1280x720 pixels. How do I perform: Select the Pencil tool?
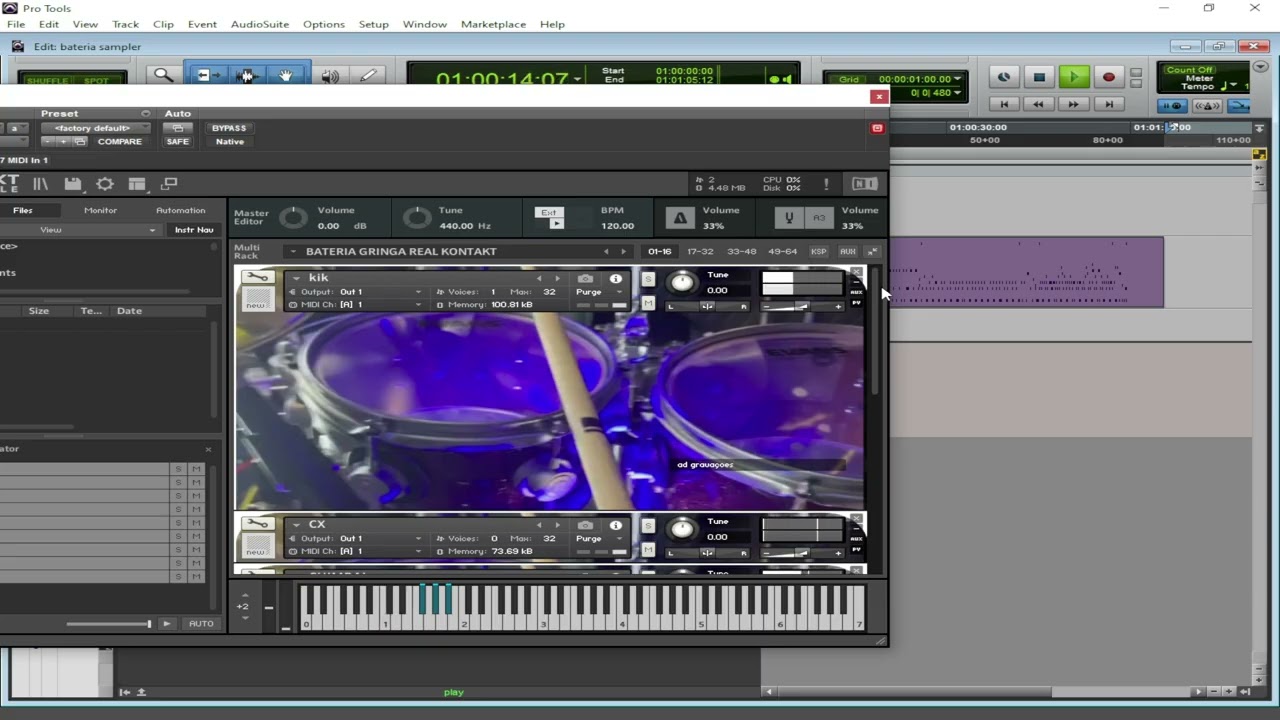click(x=368, y=75)
